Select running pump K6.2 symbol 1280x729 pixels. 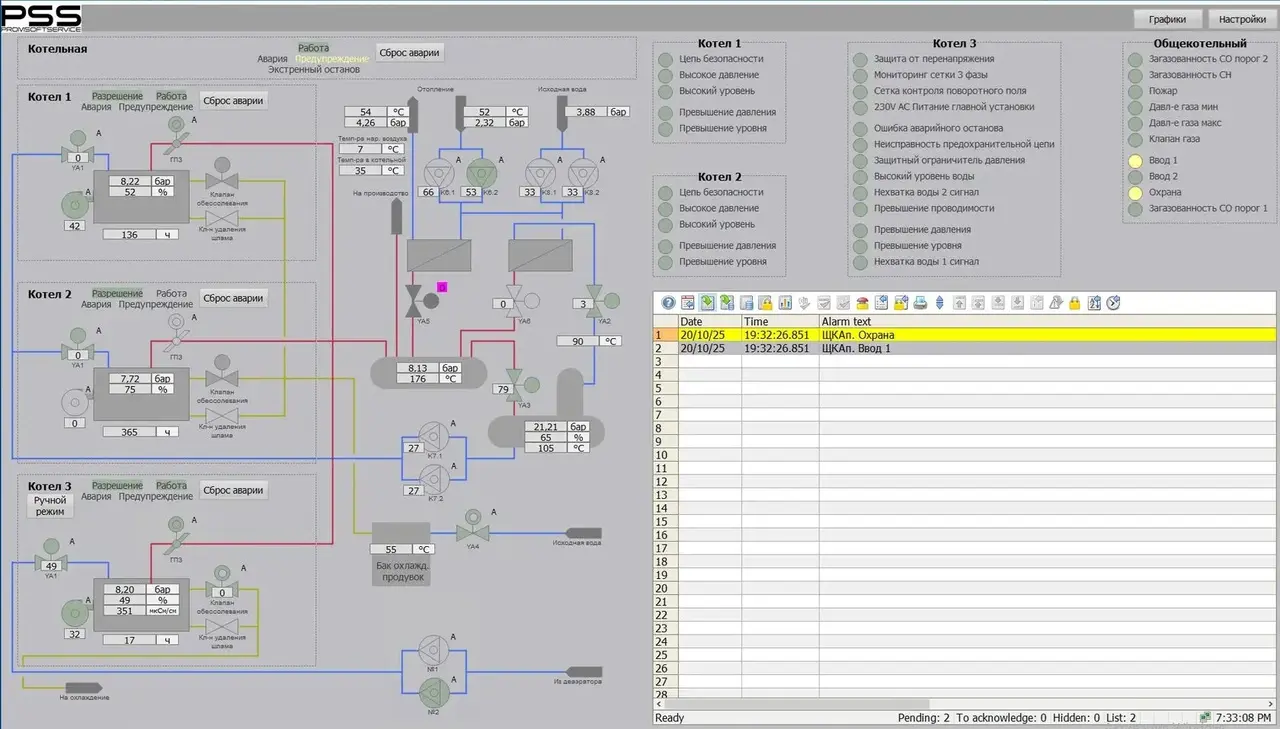481,175
